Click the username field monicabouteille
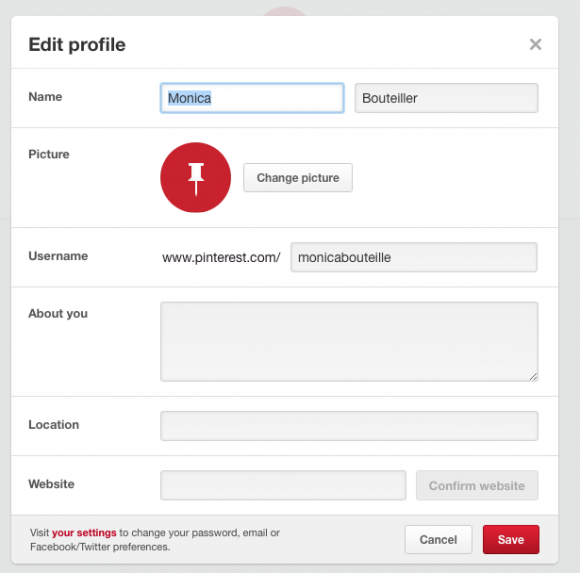Image resolution: width=580 pixels, height=573 pixels. pyautogui.click(x=414, y=257)
